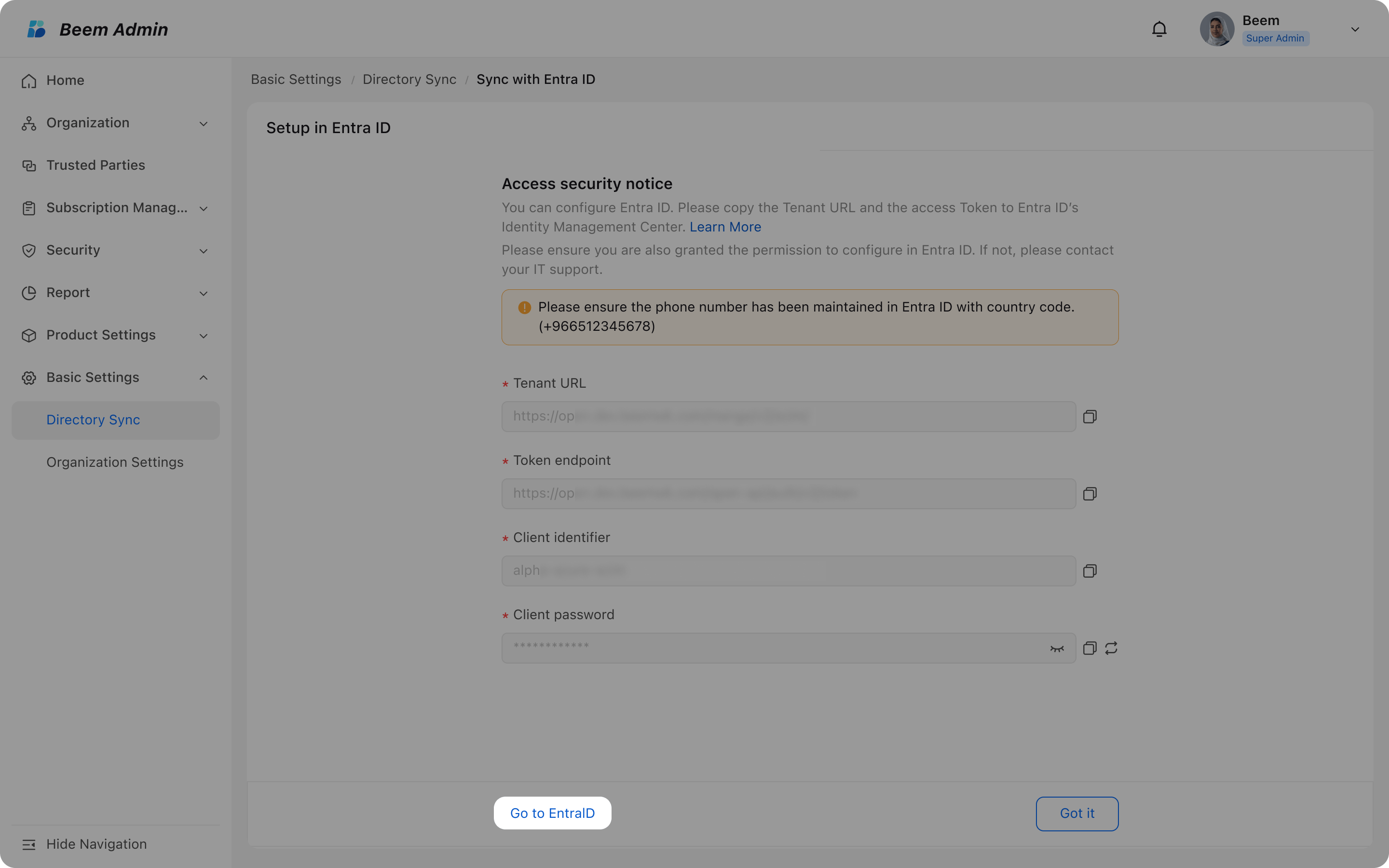Click the warning icon in the phone number notice
The width and height of the screenshot is (1389, 868).
(x=524, y=308)
